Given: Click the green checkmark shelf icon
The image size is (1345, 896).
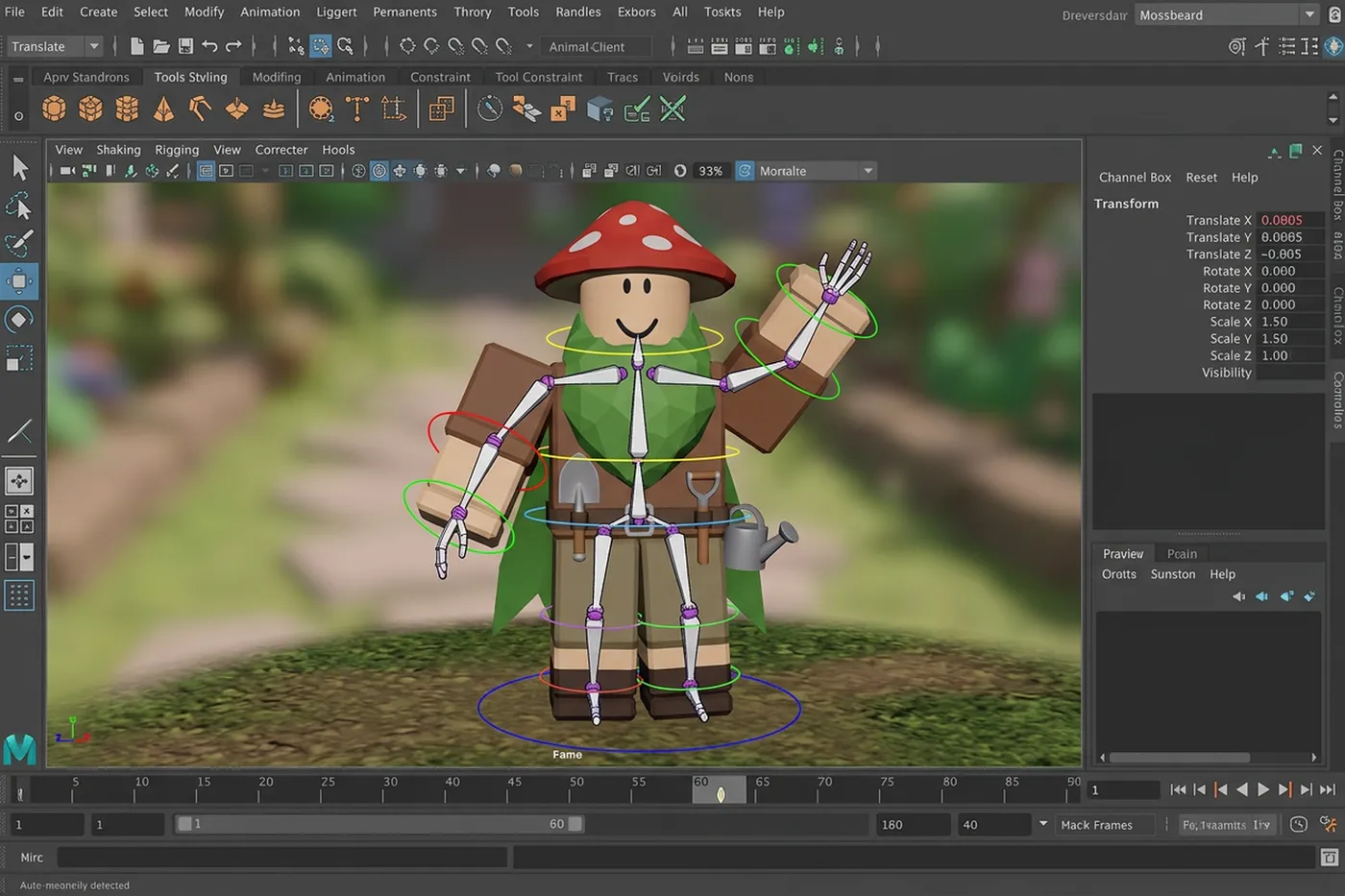Looking at the screenshot, I should point(637,109).
